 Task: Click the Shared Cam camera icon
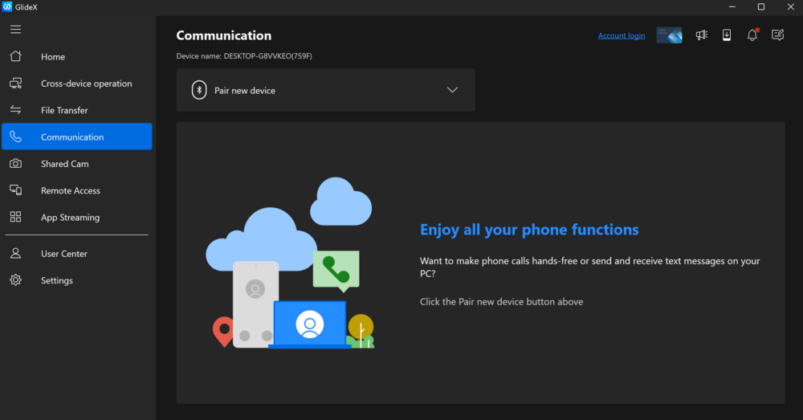tap(15, 163)
